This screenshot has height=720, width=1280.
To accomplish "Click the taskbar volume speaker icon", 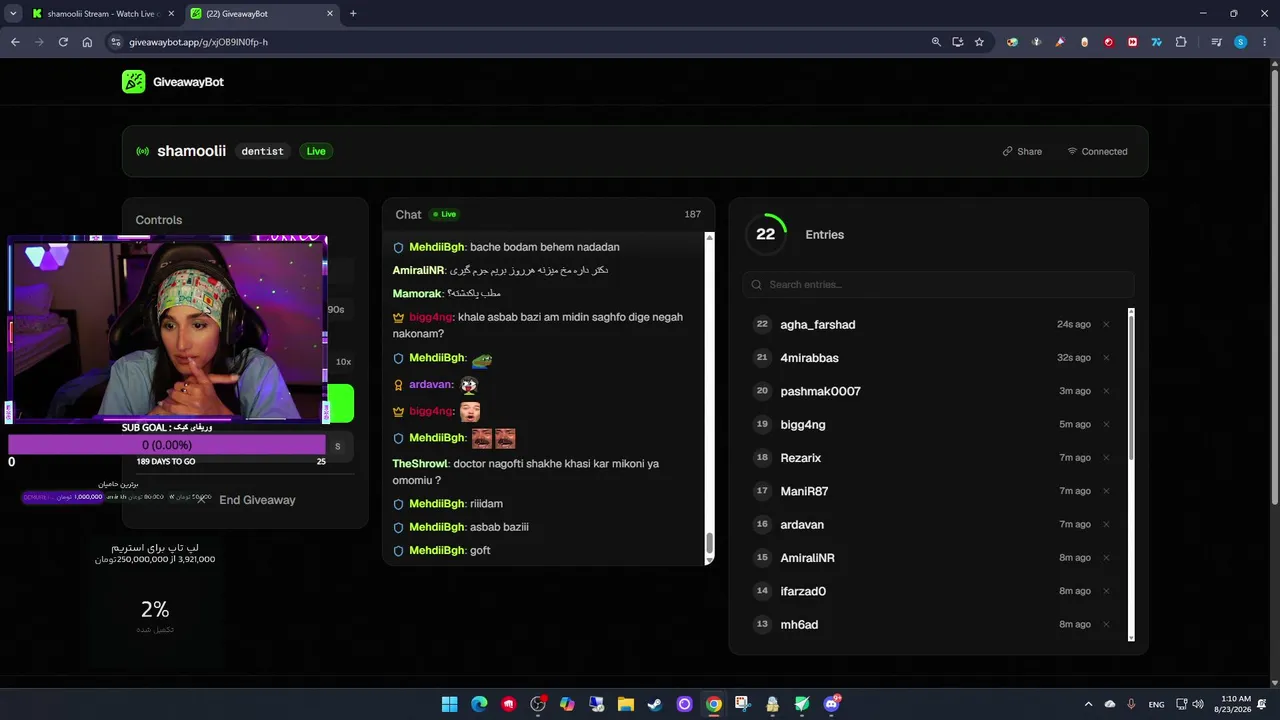I will (x=1199, y=704).
